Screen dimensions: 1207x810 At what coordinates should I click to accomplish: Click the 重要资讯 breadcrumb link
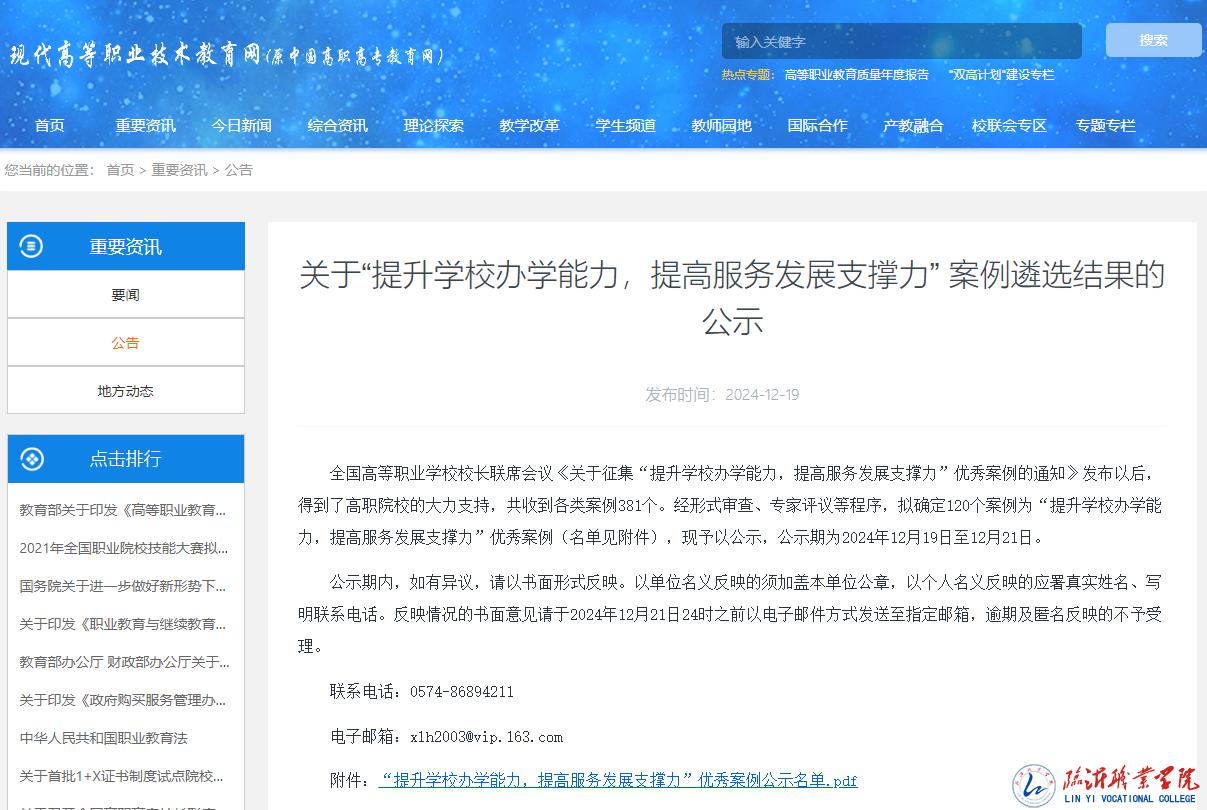[179, 170]
